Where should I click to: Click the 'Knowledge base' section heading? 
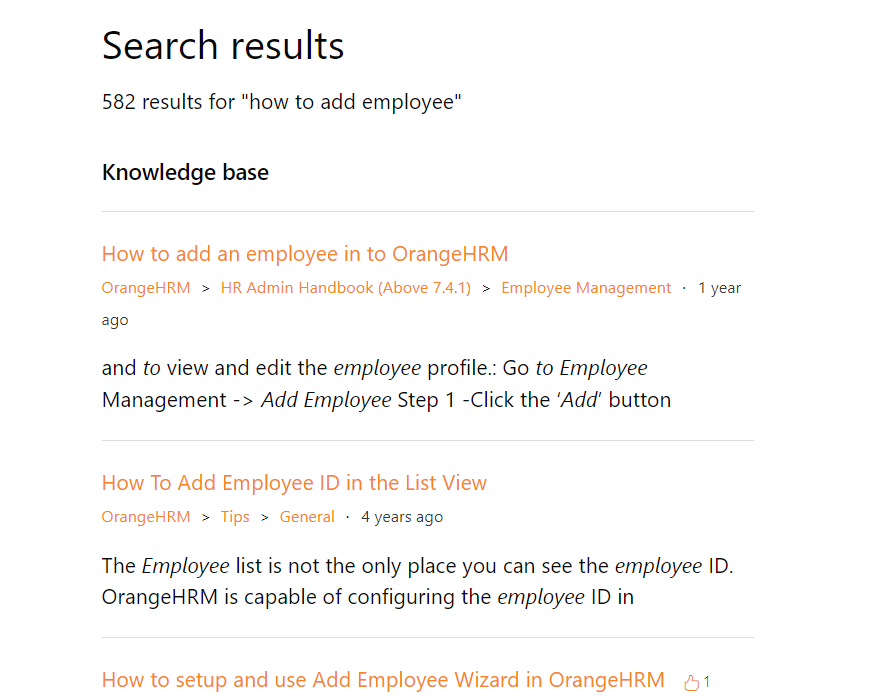pyautogui.click(x=185, y=172)
